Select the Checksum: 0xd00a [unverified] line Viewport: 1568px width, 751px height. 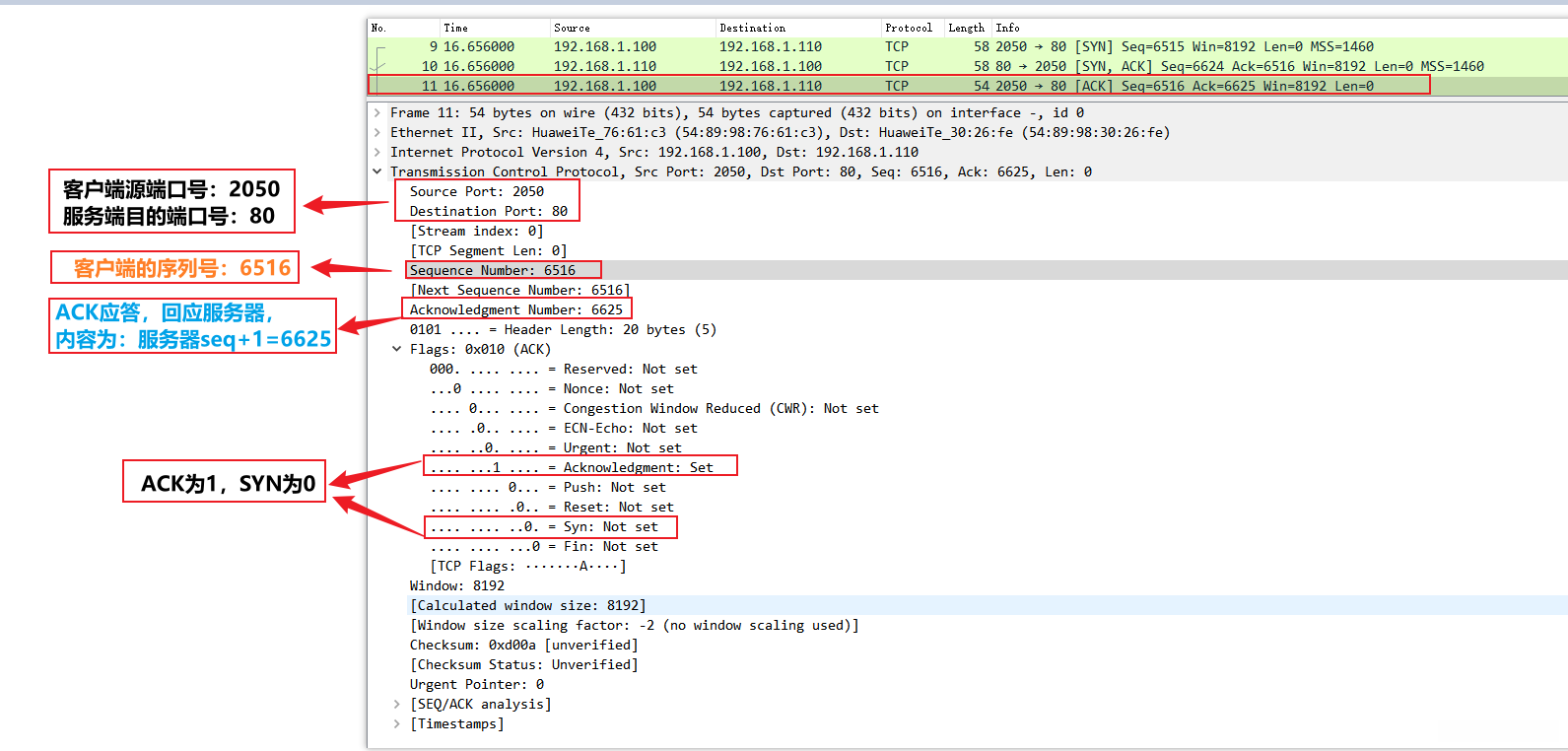(x=524, y=646)
